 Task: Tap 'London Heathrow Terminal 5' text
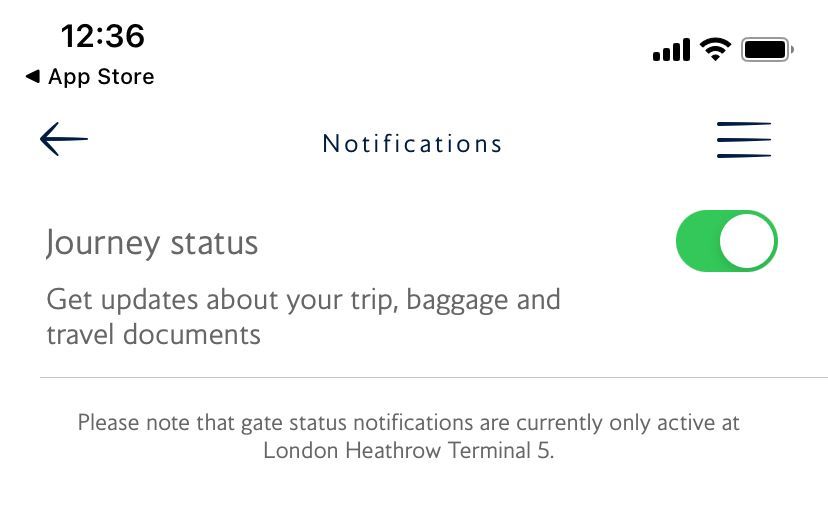[408, 450]
